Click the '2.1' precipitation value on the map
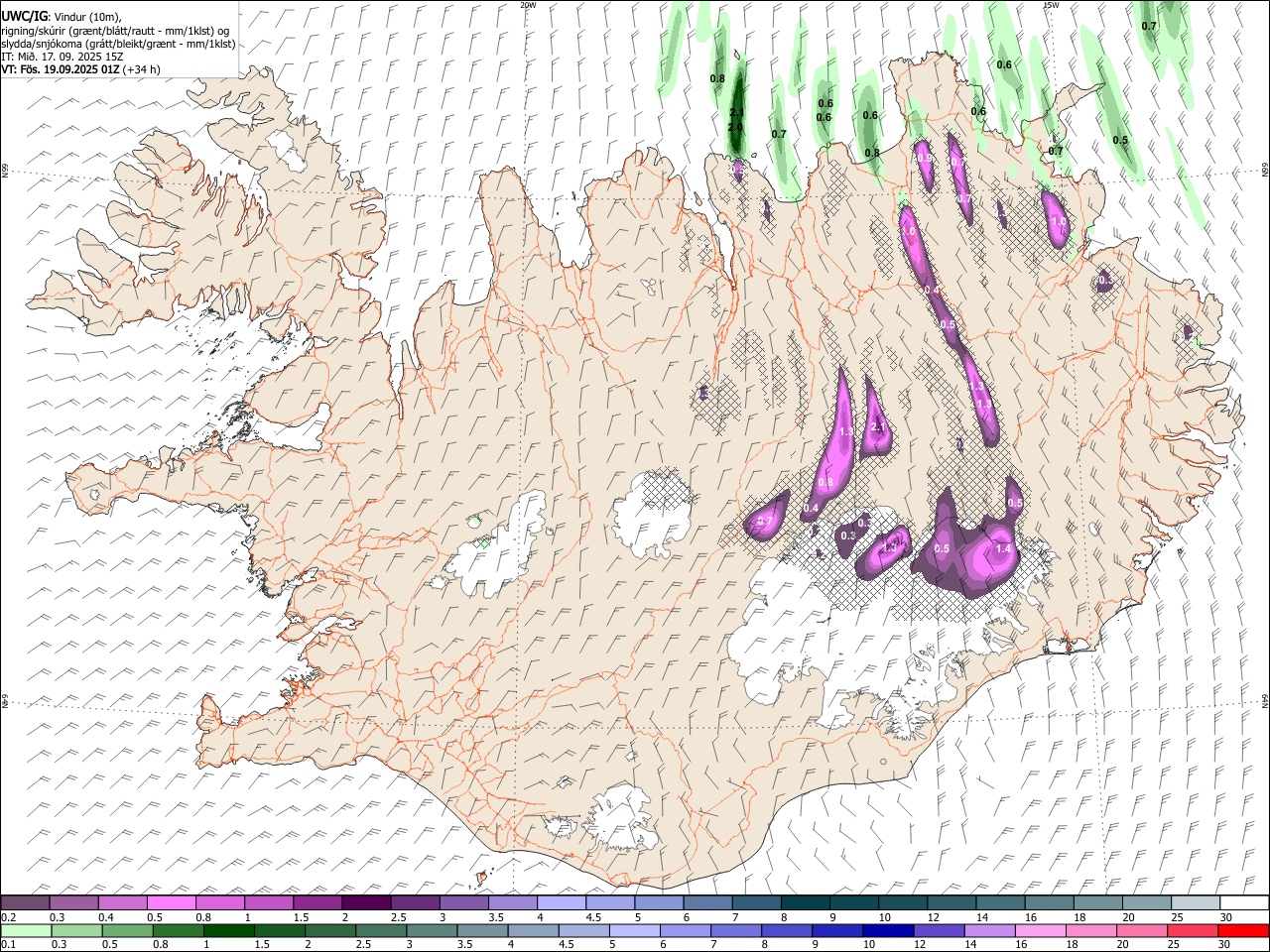The width and height of the screenshot is (1270, 952). pyautogui.click(x=736, y=114)
